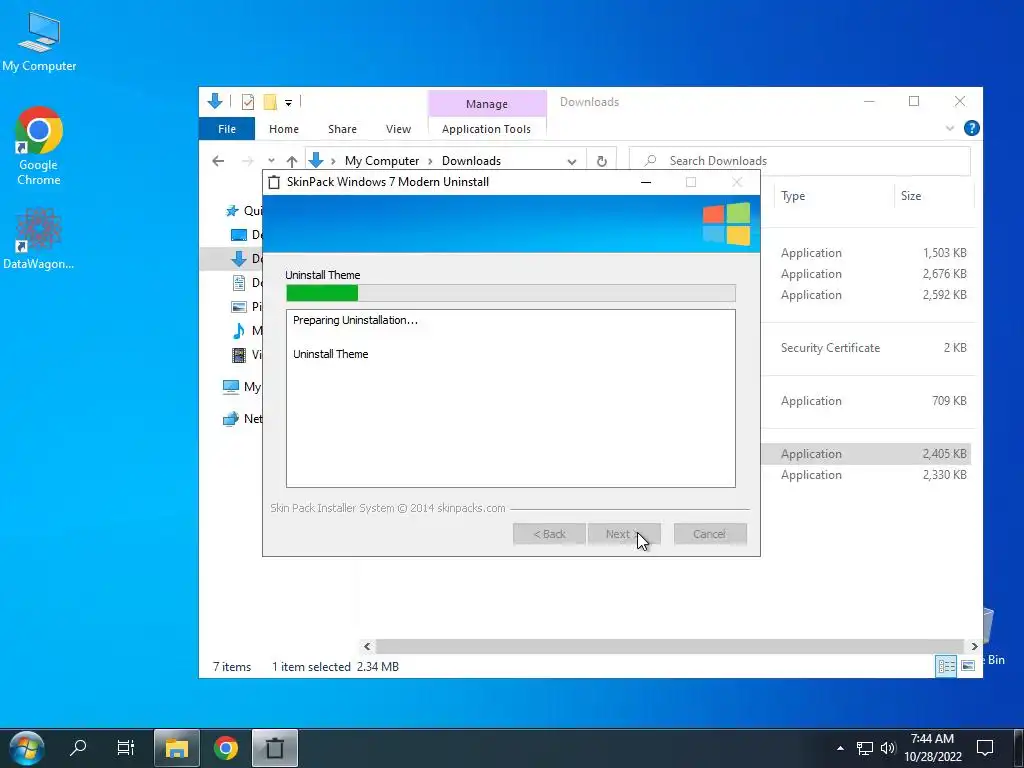Switch to File Explorer in taskbar
The width and height of the screenshot is (1024, 768).
click(176, 748)
